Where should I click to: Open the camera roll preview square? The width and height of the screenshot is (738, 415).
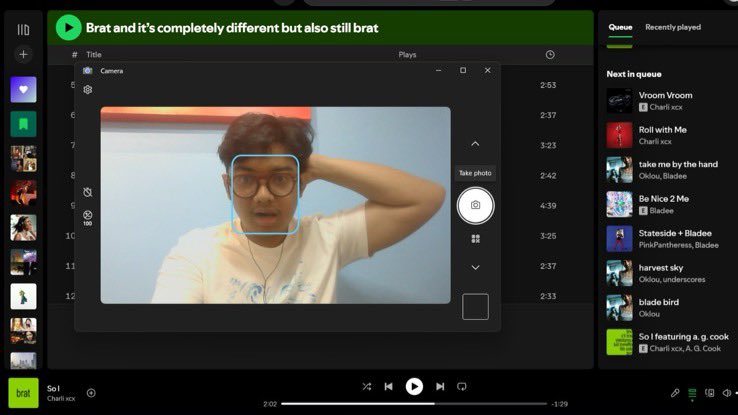475,307
